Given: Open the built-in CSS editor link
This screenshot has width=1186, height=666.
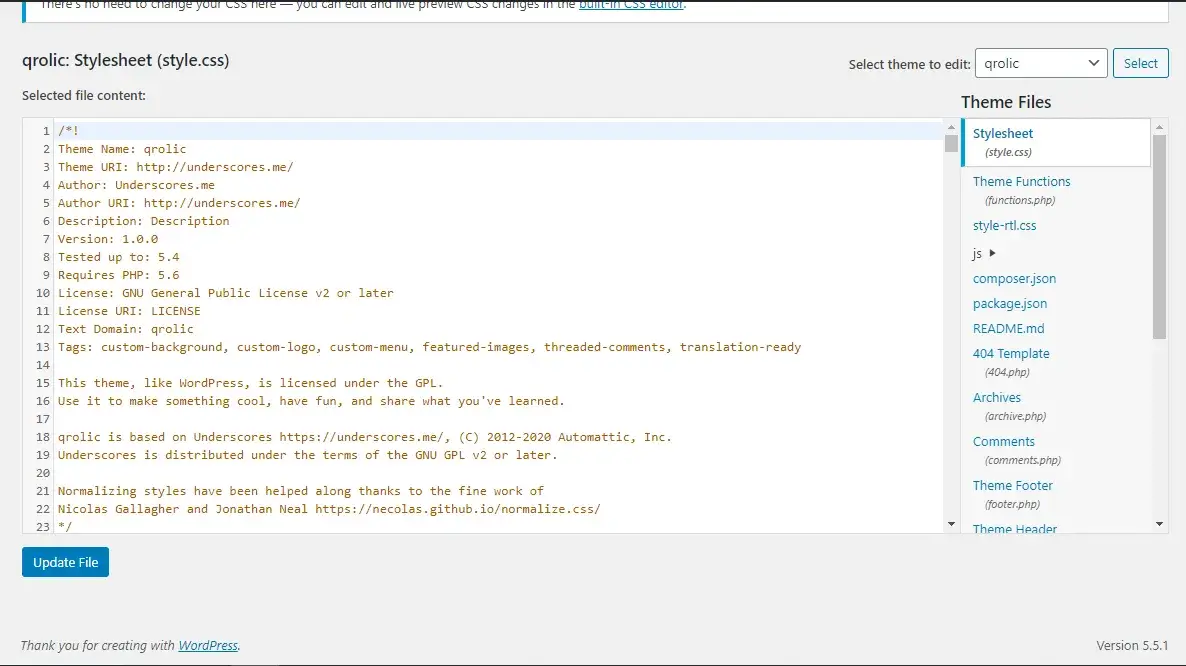Looking at the screenshot, I should pos(632,5).
